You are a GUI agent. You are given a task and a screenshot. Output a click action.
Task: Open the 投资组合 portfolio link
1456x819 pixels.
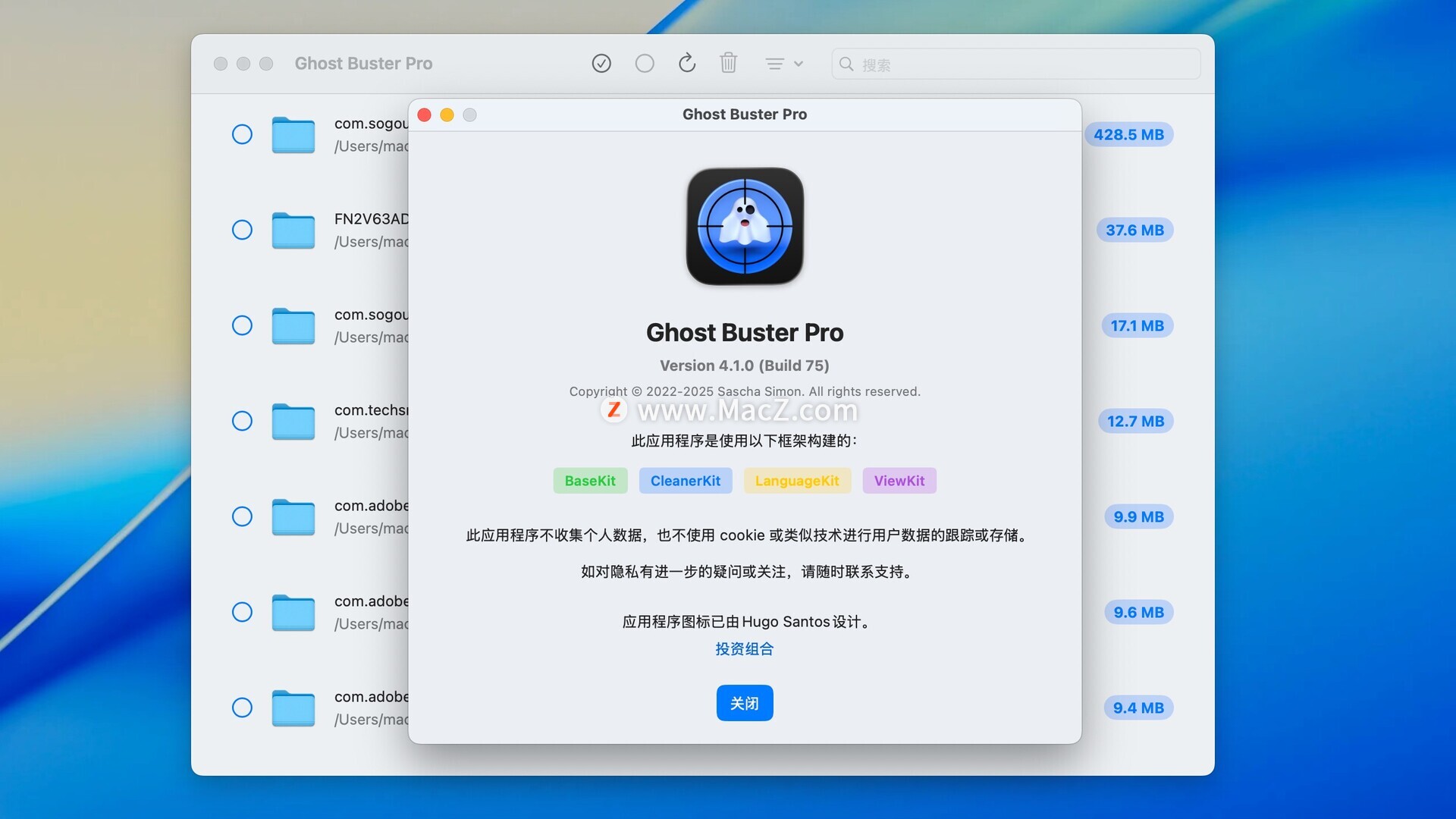click(744, 649)
